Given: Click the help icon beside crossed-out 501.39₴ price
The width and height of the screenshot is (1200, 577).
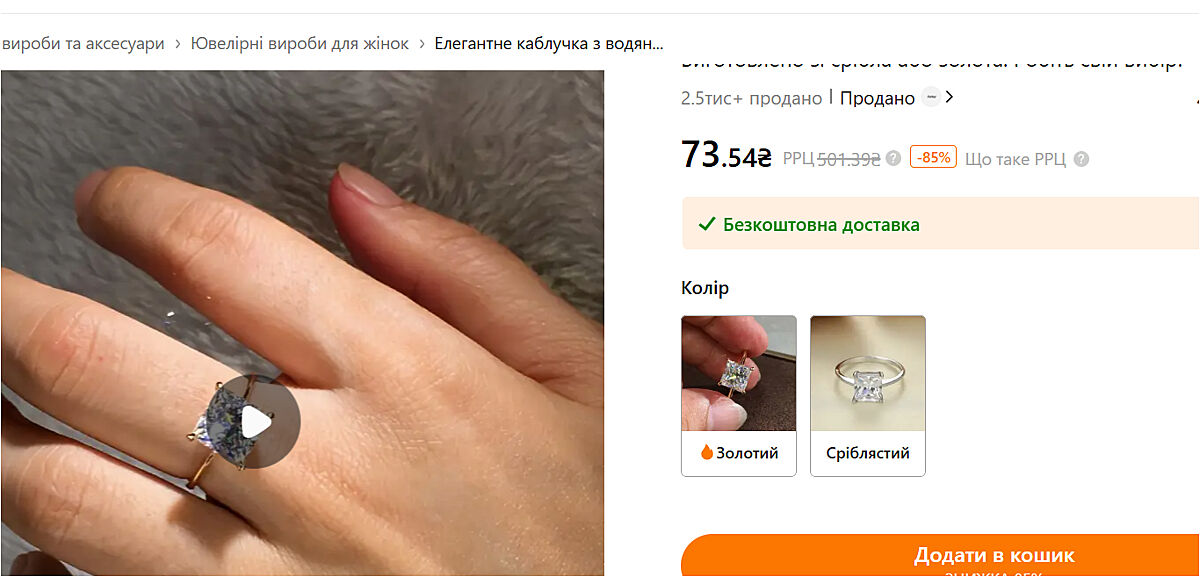Looking at the screenshot, I should [893, 158].
